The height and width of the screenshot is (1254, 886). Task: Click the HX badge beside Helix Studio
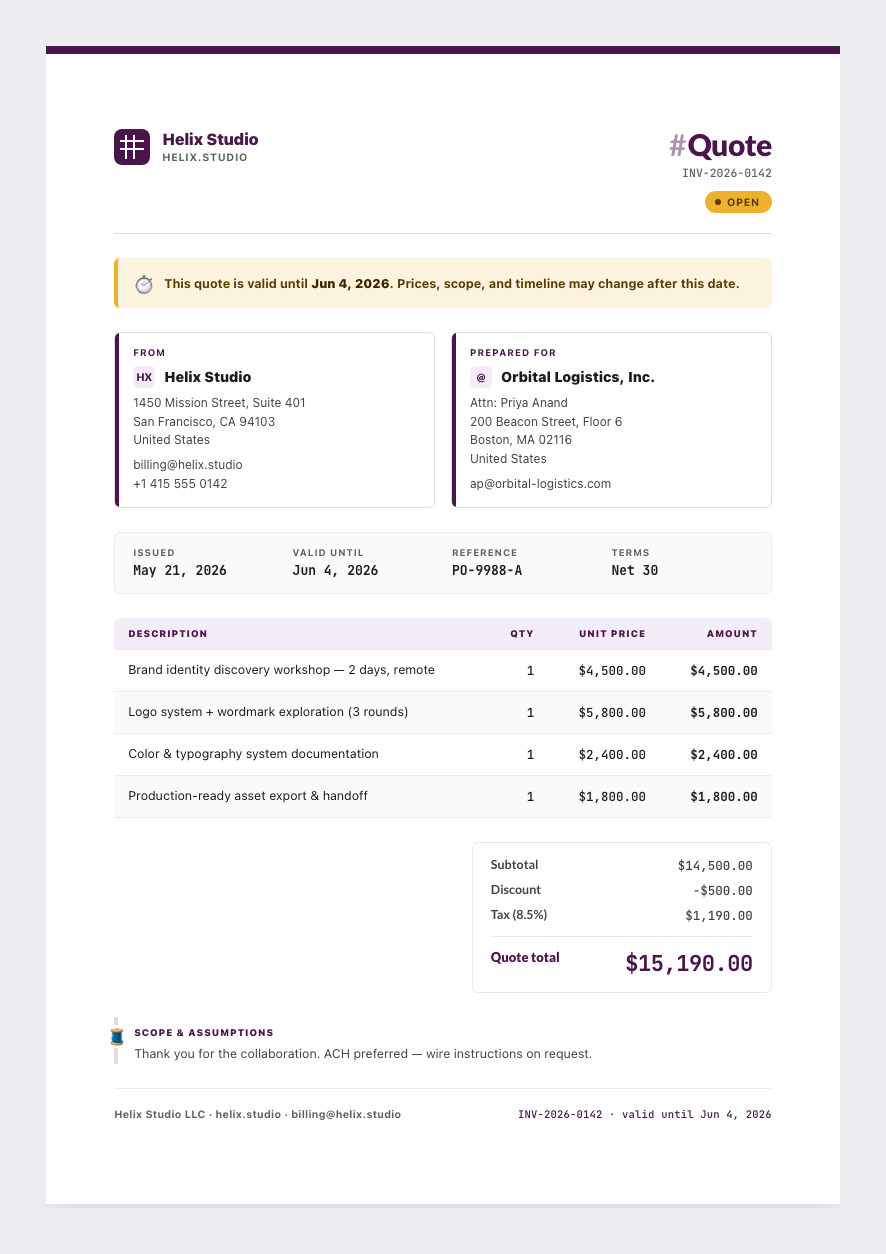pyautogui.click(x=145, y=377)
